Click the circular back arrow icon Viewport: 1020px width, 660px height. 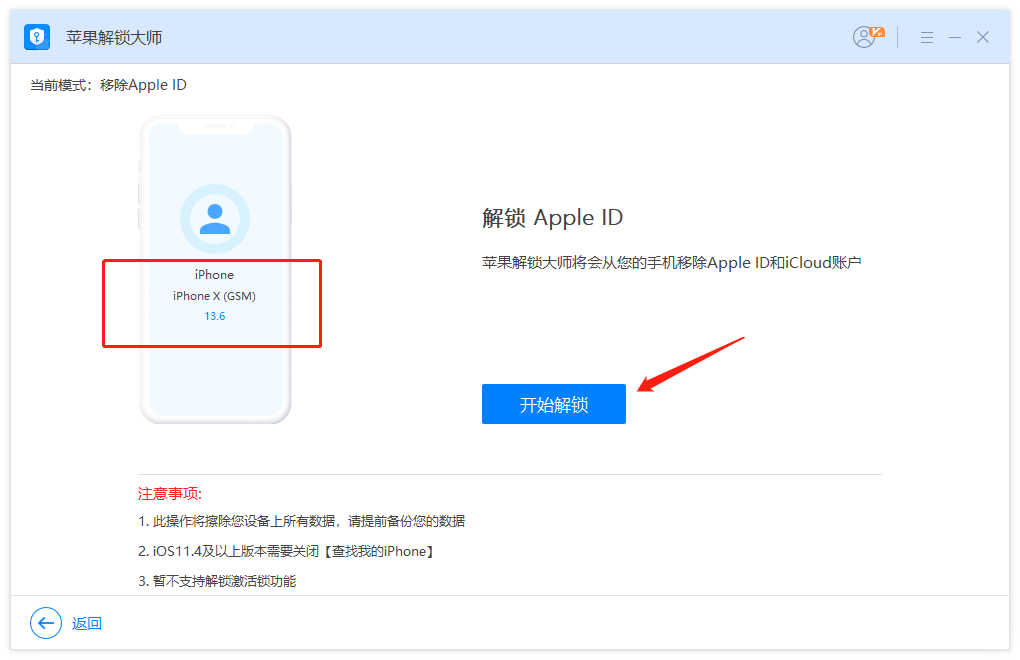tap(46, 623)
